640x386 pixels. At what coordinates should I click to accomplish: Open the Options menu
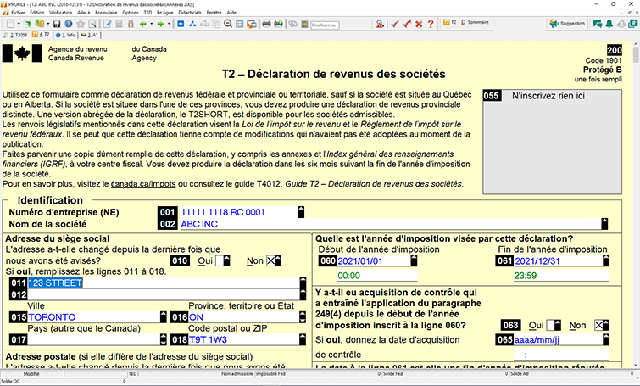pyautogui.click(x=130, y=13)
